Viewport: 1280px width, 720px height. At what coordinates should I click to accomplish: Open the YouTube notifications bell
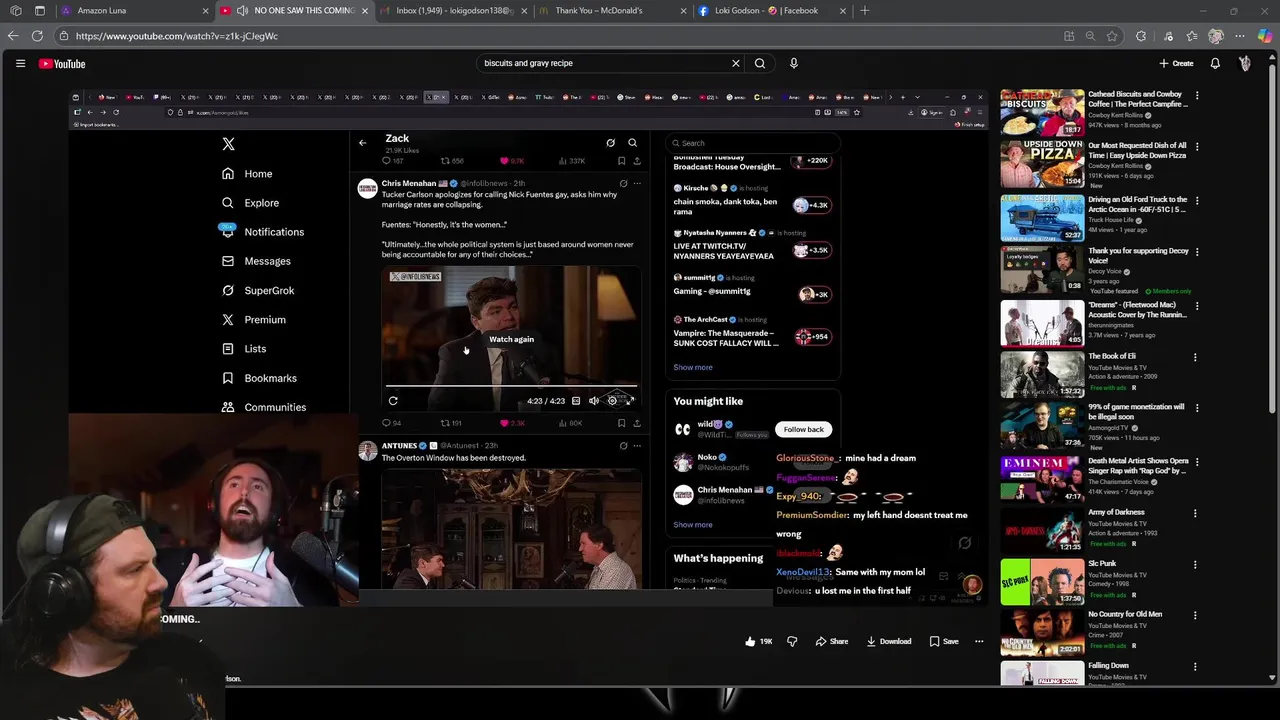(1215, 63)
